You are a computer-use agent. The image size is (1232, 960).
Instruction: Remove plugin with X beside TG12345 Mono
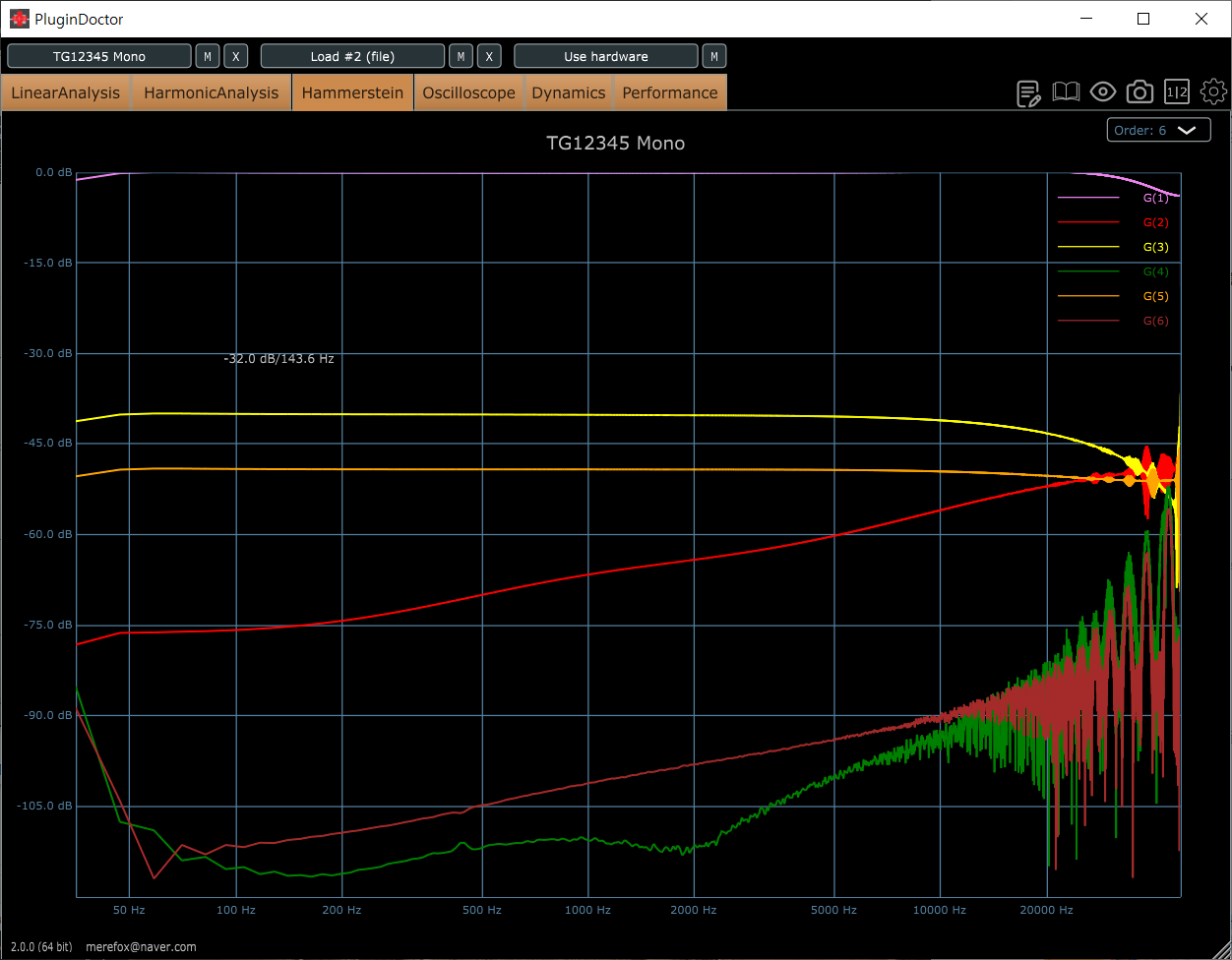pyautogui.click(x=236, y=56)
